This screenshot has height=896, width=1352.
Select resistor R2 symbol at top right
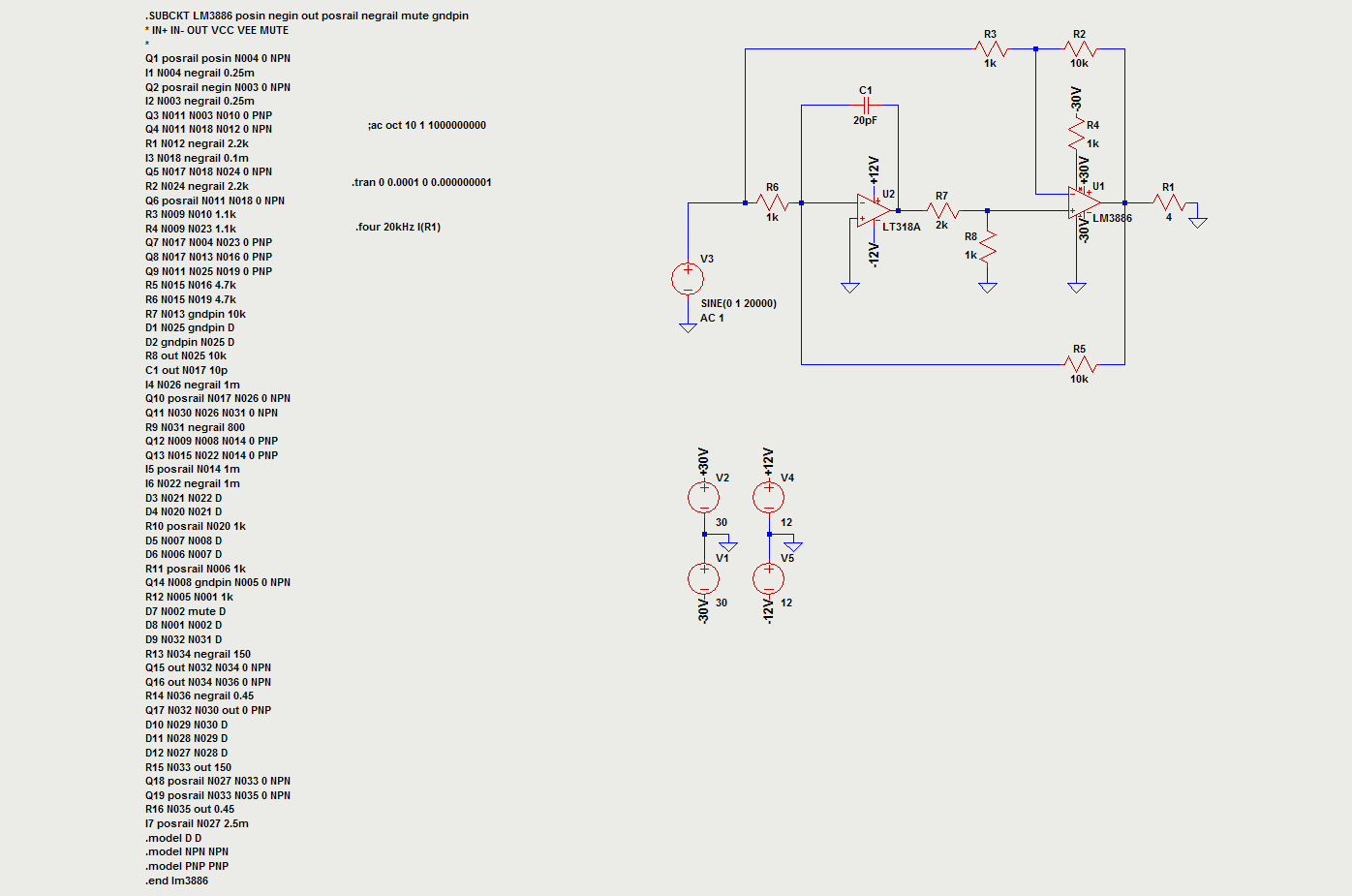coord(1080,48)
